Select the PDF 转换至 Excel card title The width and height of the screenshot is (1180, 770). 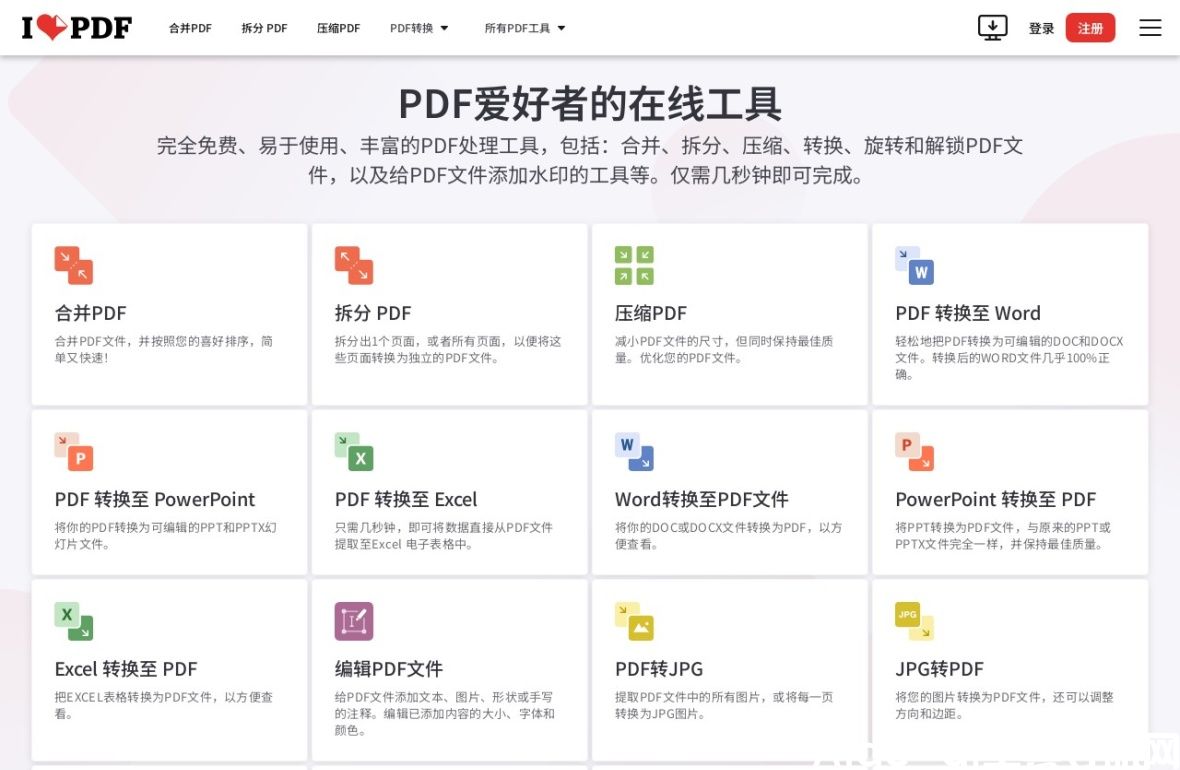(406, 499)
